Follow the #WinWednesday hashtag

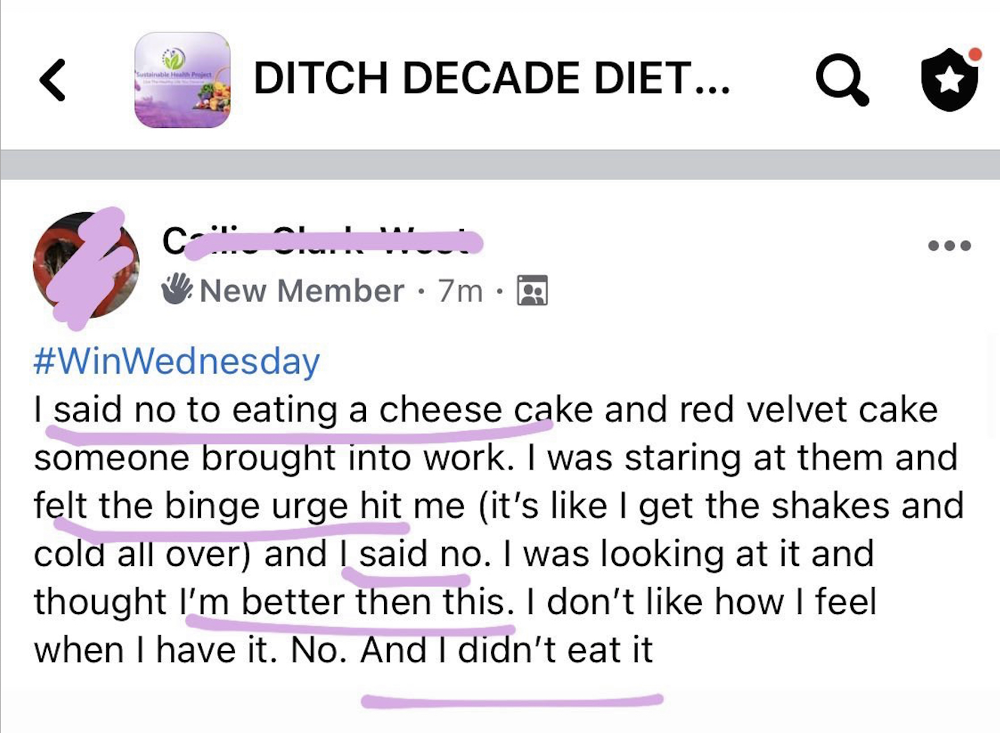coord(176,361)
